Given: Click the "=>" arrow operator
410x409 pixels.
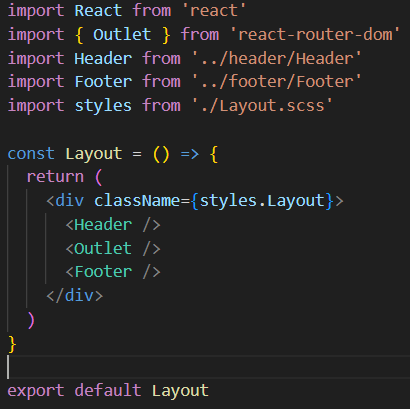Looking at the screenshot, I should coord(190,154).
